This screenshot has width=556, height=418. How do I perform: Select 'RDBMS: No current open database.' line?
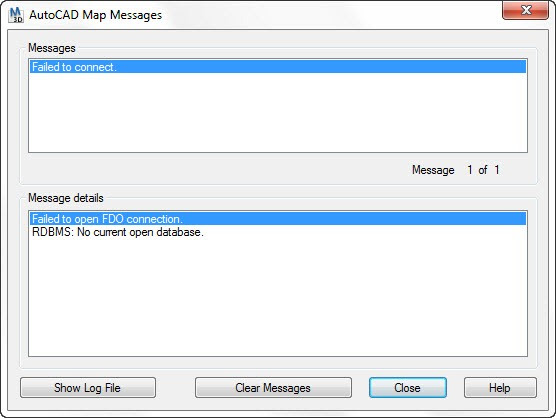coord(278,232)
